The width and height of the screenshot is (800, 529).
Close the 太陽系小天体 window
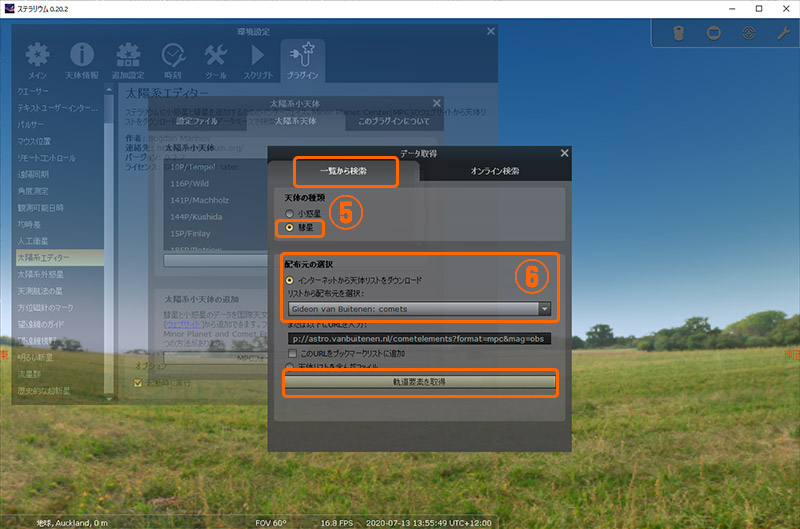click(x=437, y=103)
